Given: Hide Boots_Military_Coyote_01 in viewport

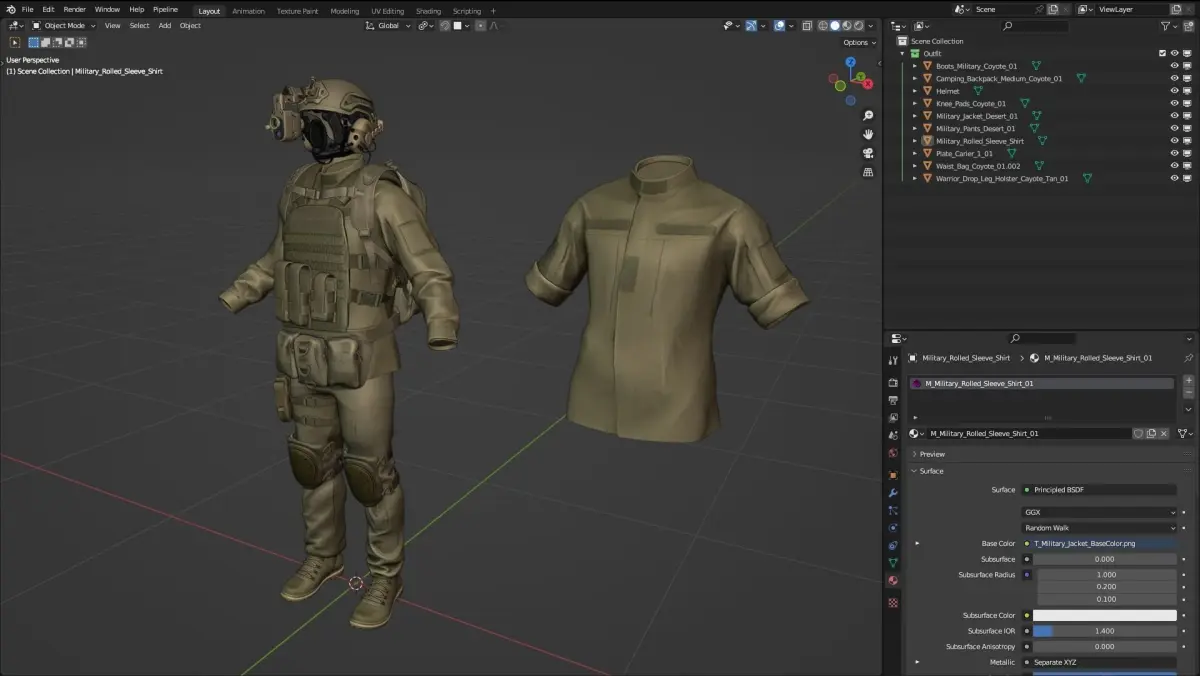Looking at the screenshot, I should coord(1175,66).
